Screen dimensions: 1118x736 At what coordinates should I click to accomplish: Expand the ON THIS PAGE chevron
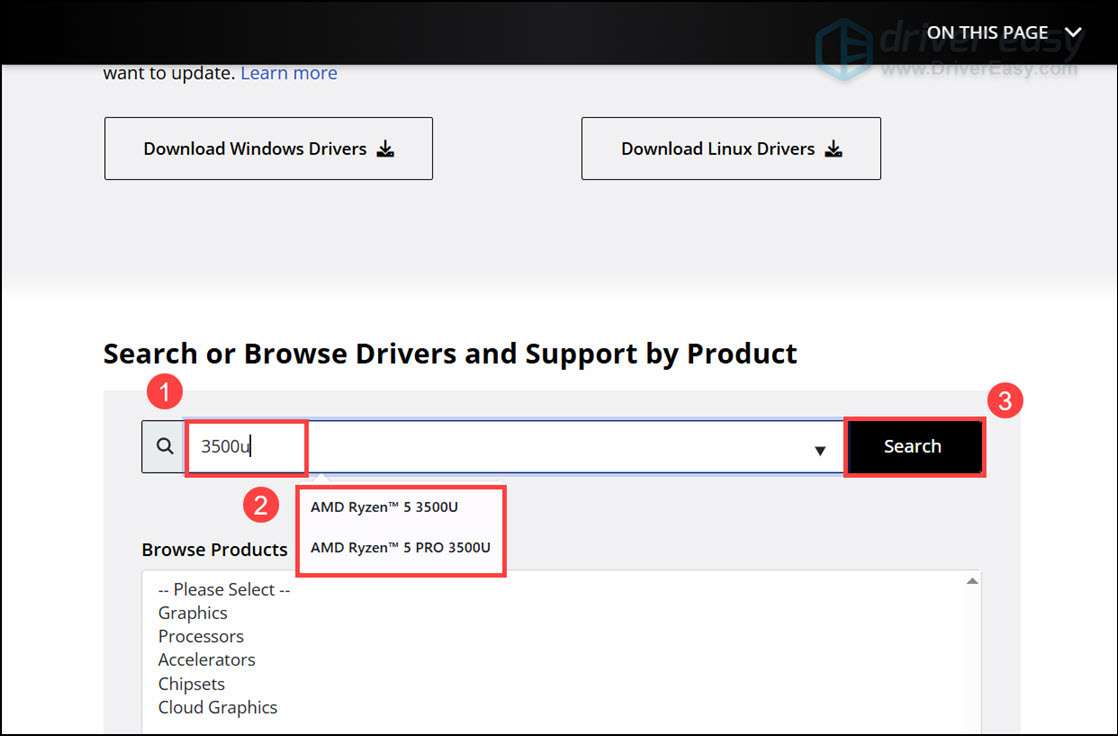[1073, 33]
